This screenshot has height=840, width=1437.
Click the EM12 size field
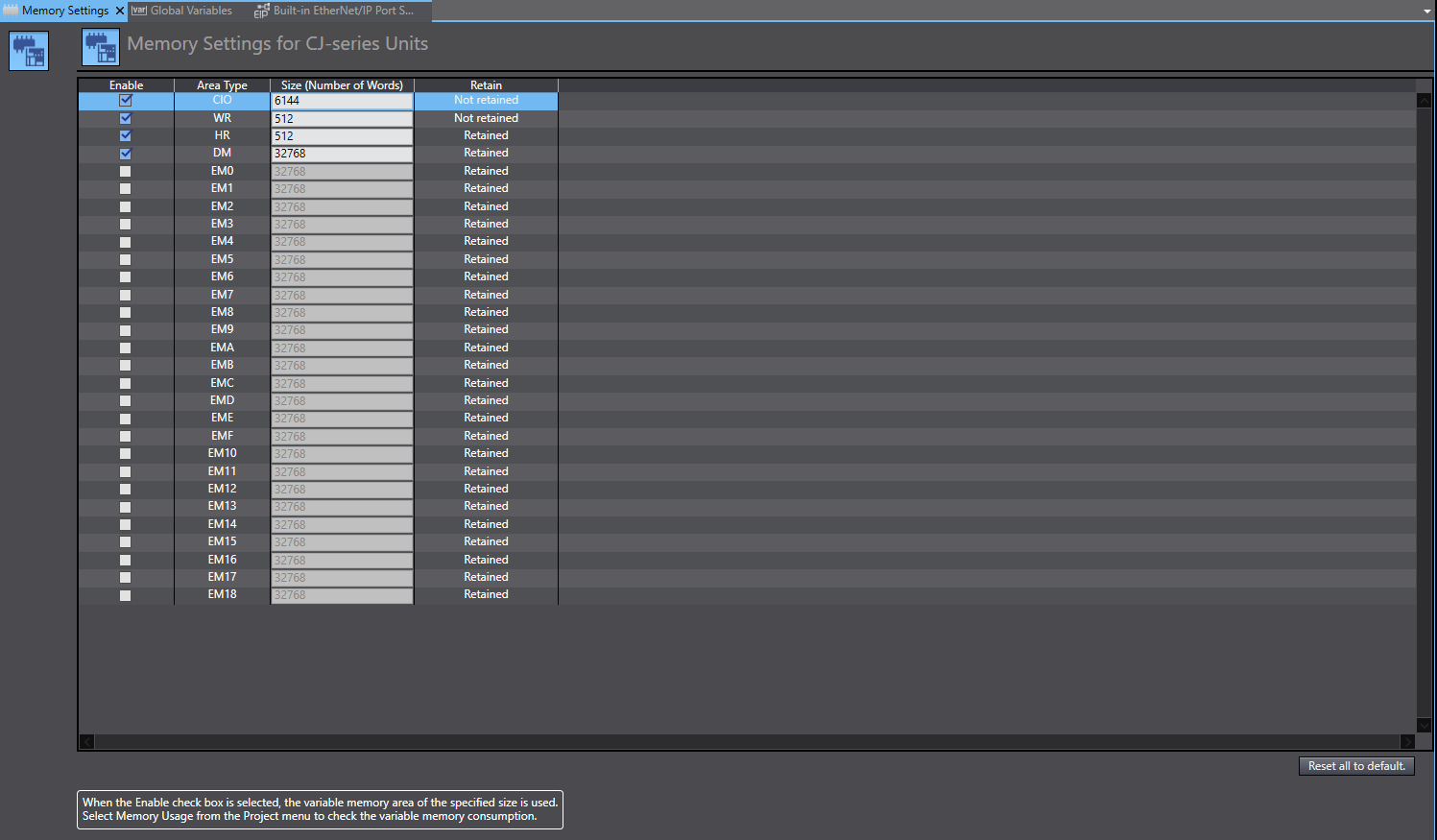coord(342,490)
